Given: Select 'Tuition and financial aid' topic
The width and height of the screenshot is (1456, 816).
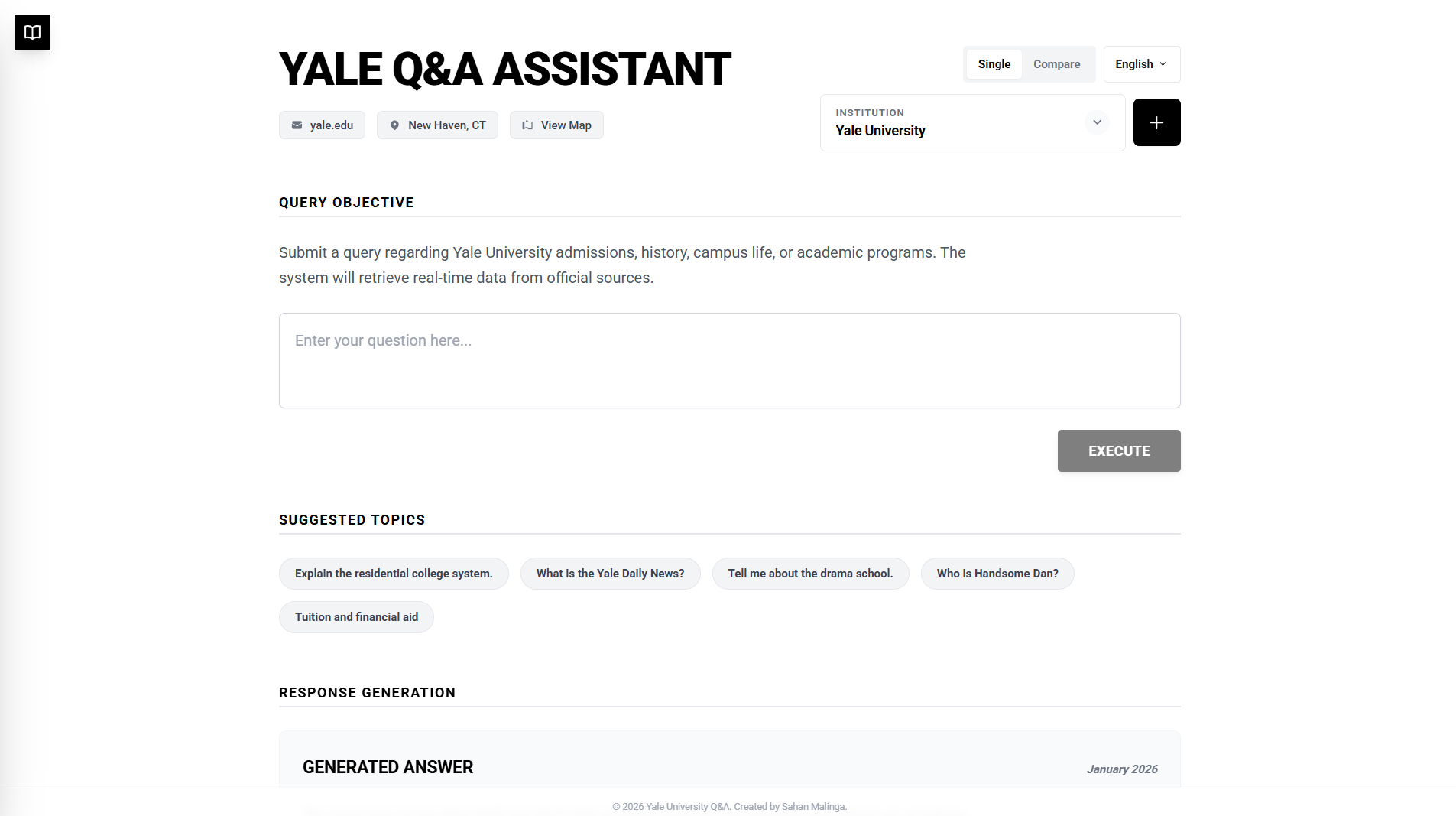Looking at the screenshot, I should pos(356,617).
